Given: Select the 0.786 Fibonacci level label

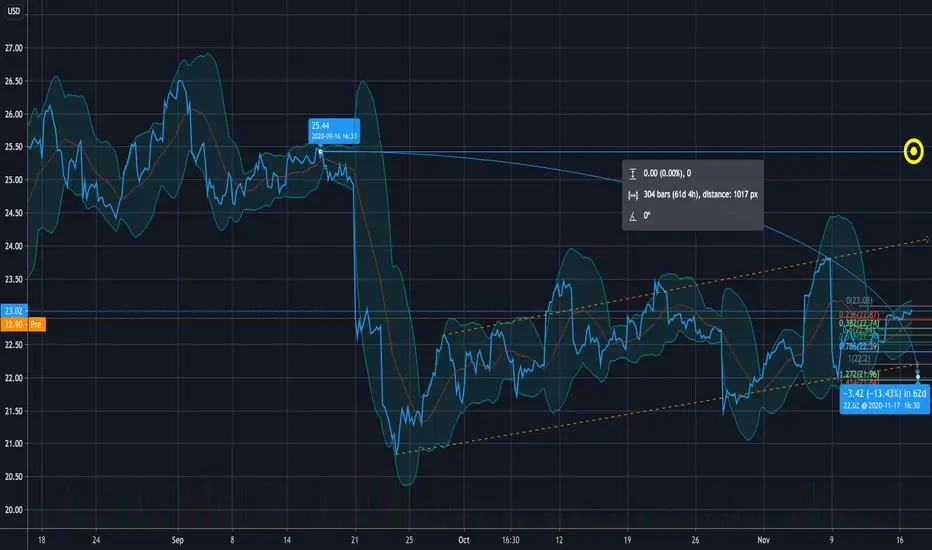Looking at the screenshot, I should pyautogui.click(x=858, y=346).
